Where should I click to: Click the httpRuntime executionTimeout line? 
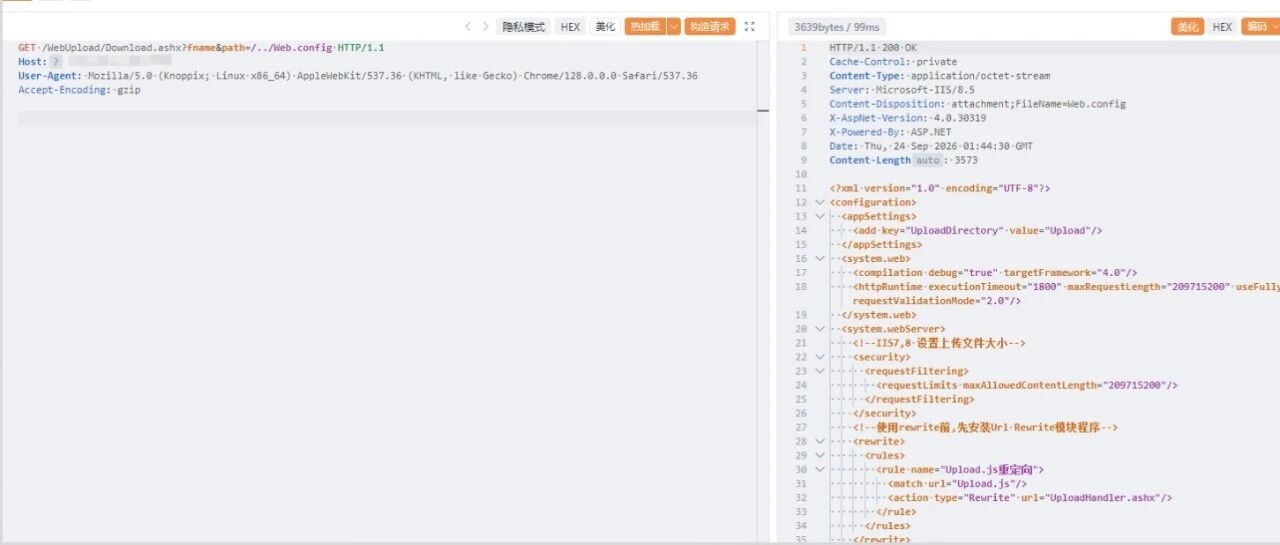pos(1066,287)
